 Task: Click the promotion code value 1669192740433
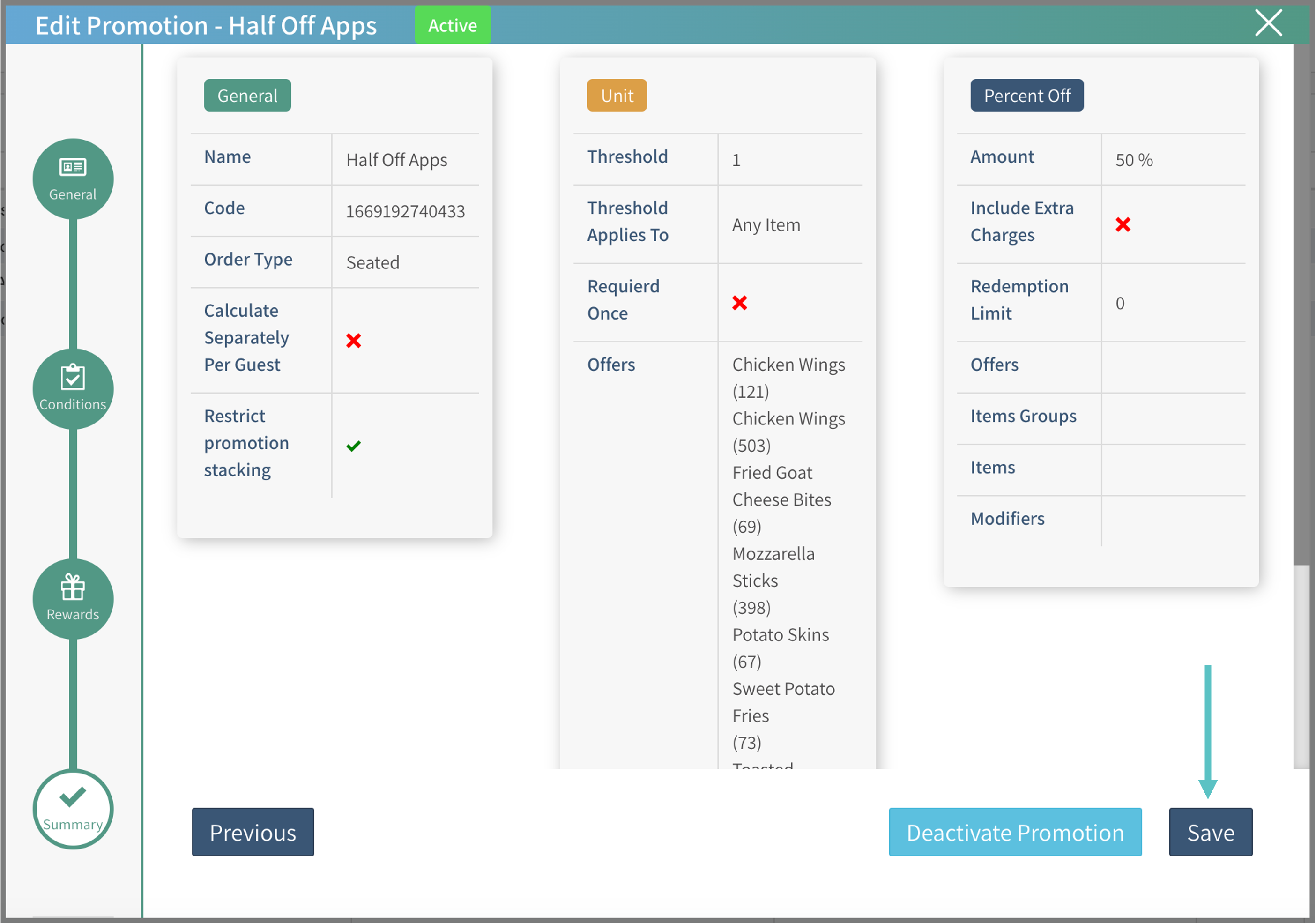(405, 212)
